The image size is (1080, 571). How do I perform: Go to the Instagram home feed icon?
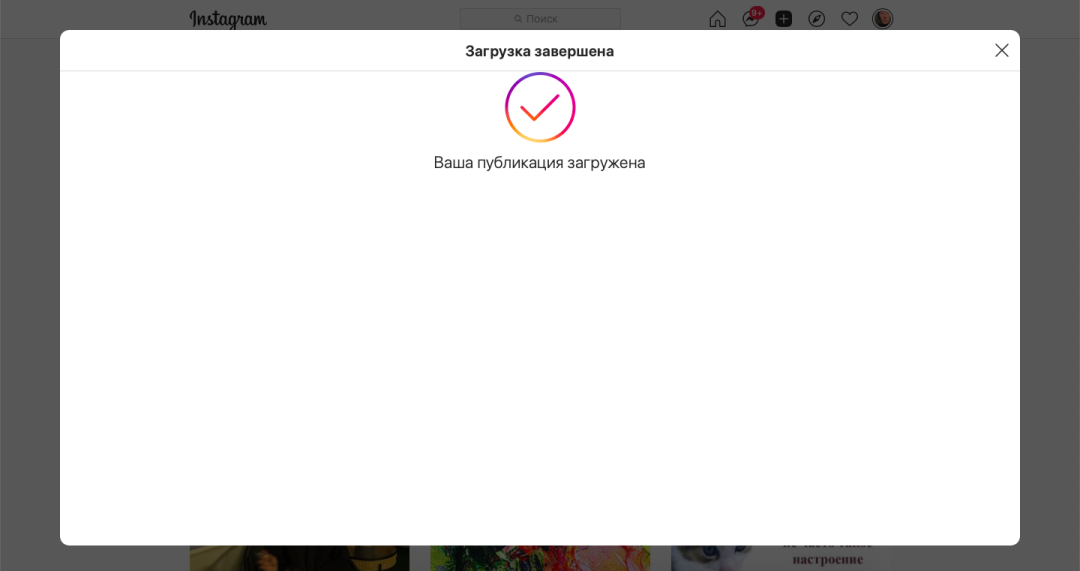717,19
